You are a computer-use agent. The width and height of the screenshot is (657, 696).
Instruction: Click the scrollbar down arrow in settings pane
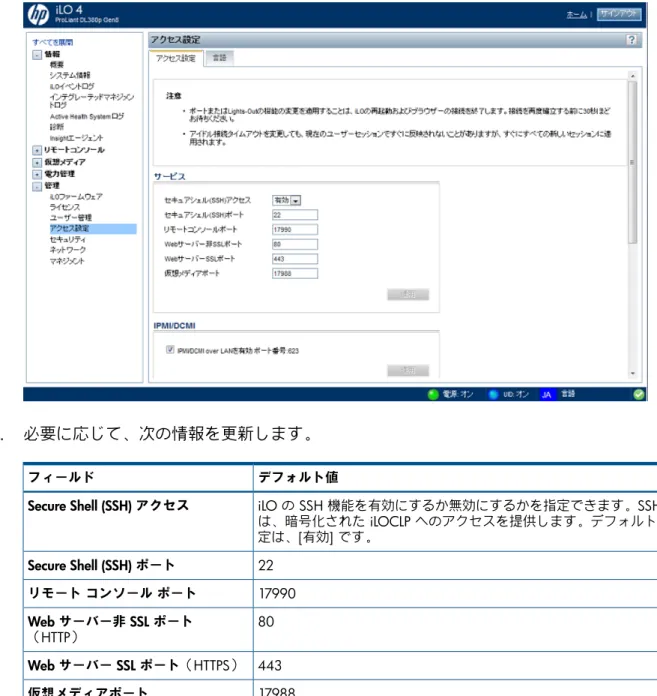click(633, 373)
